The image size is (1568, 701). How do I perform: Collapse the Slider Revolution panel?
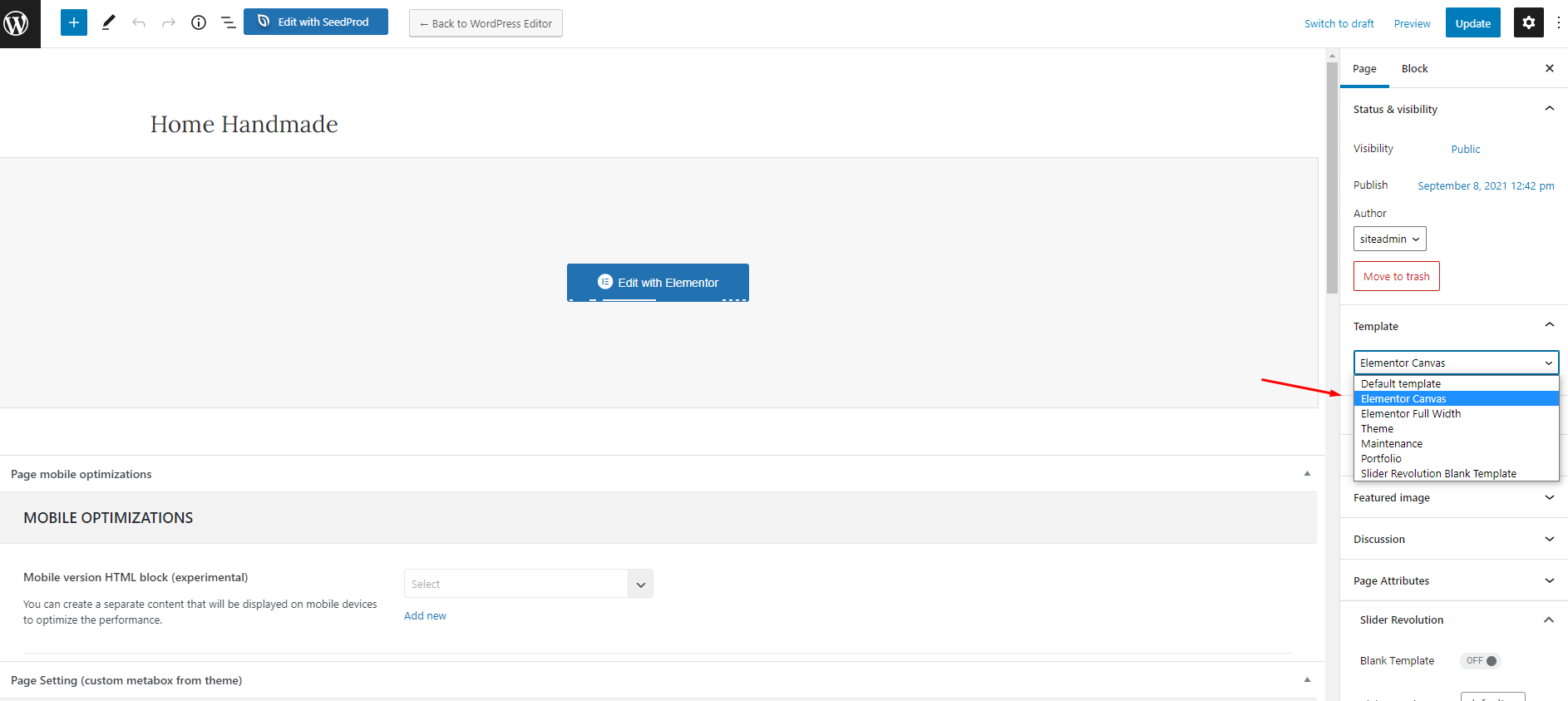(x=1454, y=620)
